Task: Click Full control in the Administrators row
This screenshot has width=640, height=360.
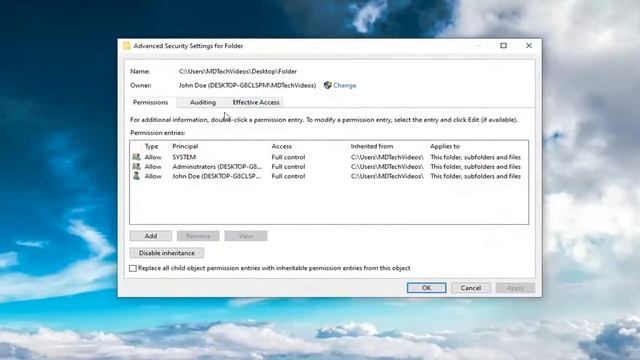Action: point(288,167)
